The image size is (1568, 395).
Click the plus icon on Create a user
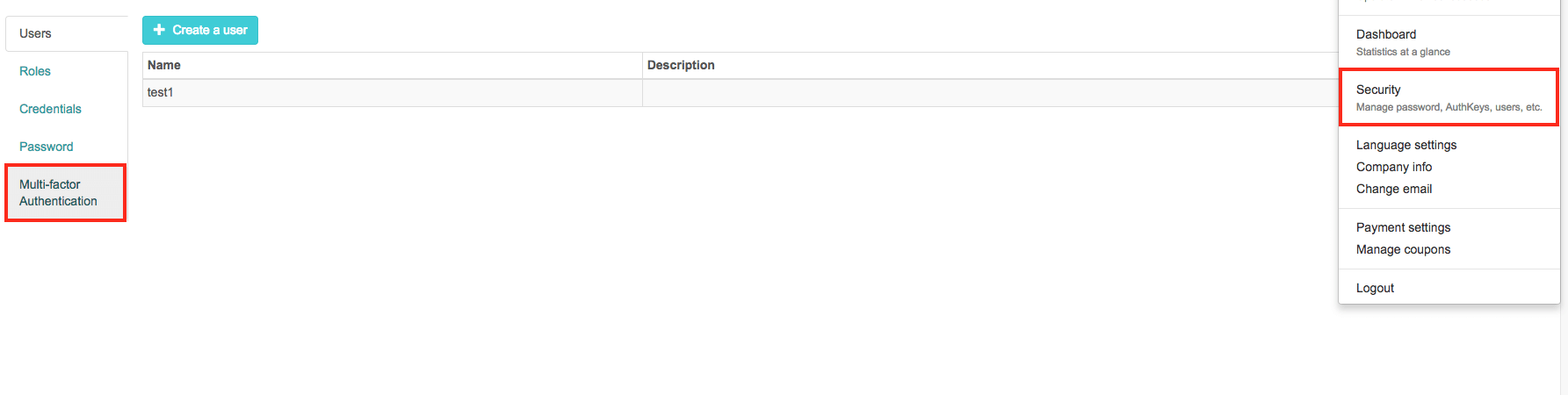pyautogui.click(x=159, y=30)
